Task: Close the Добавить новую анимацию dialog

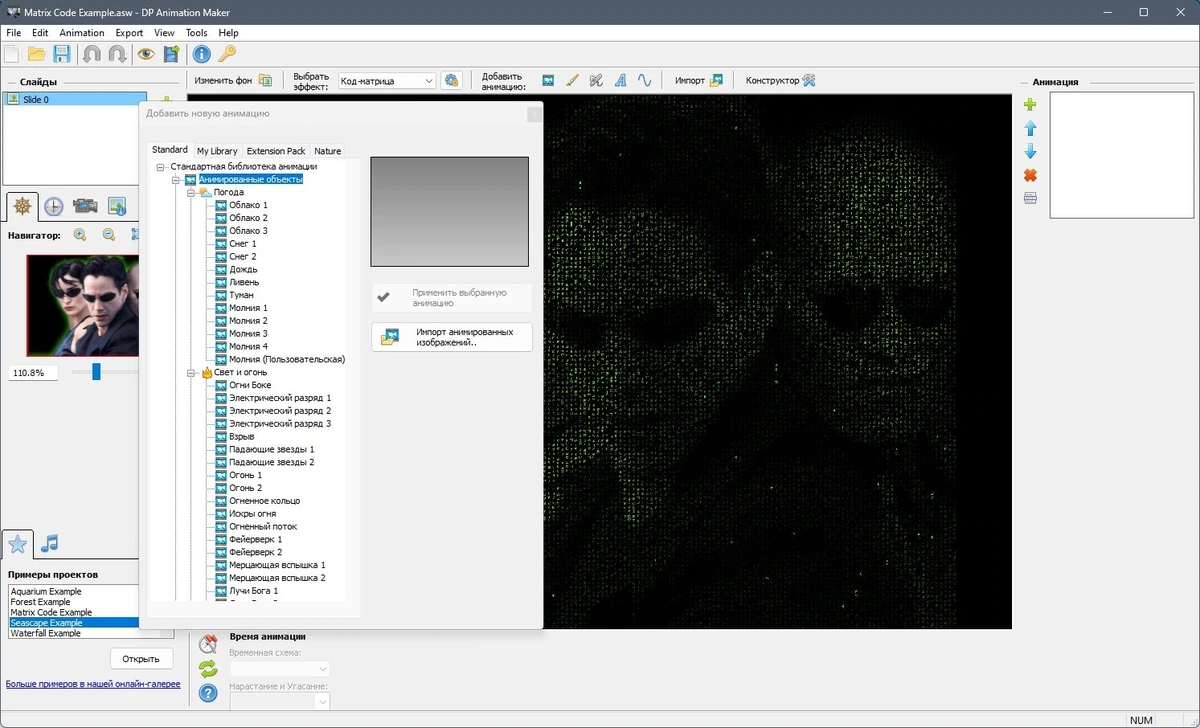Action: 534,114
